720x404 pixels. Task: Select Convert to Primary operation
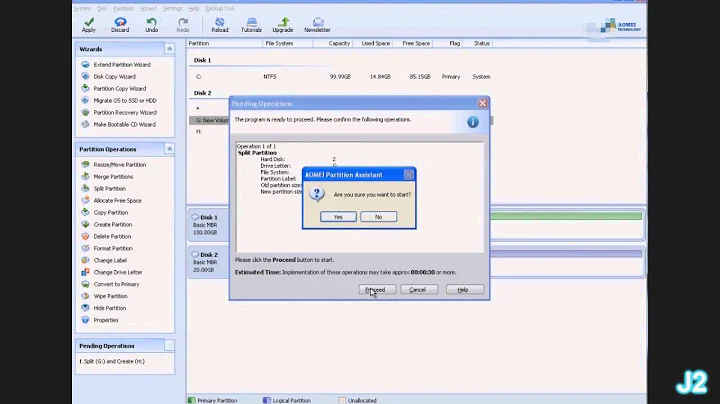(x=111, y=284)
